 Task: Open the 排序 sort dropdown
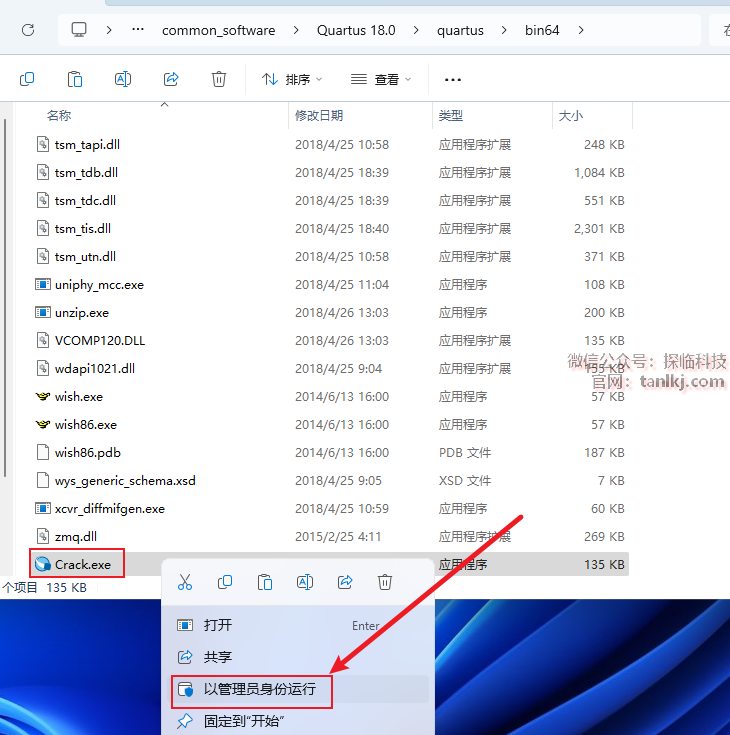(x=292, y=79)
